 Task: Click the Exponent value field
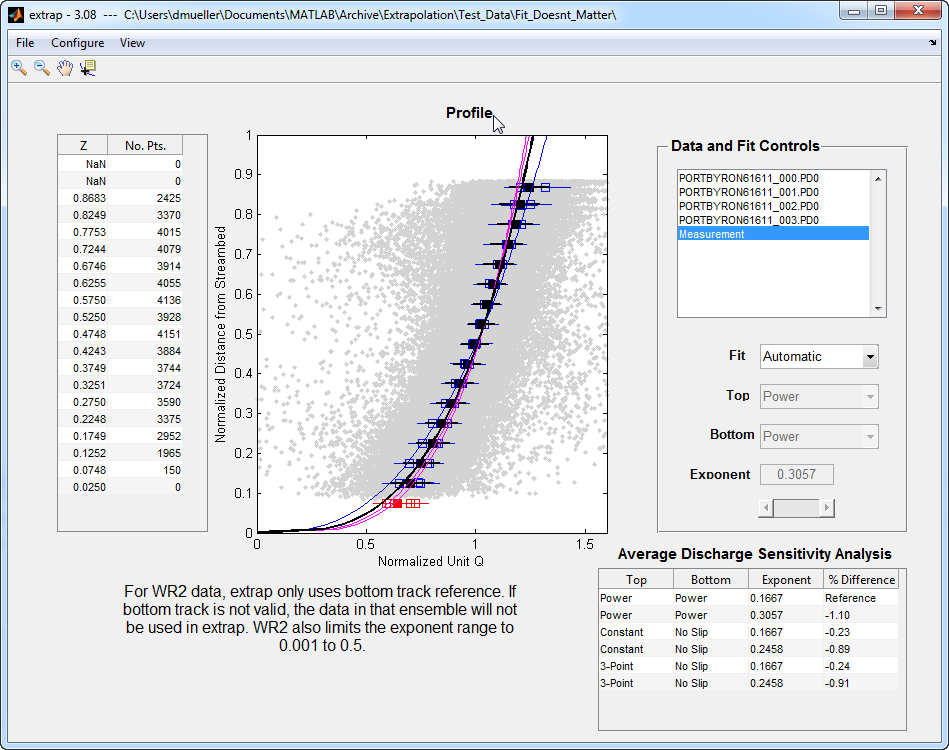(797, 474)
